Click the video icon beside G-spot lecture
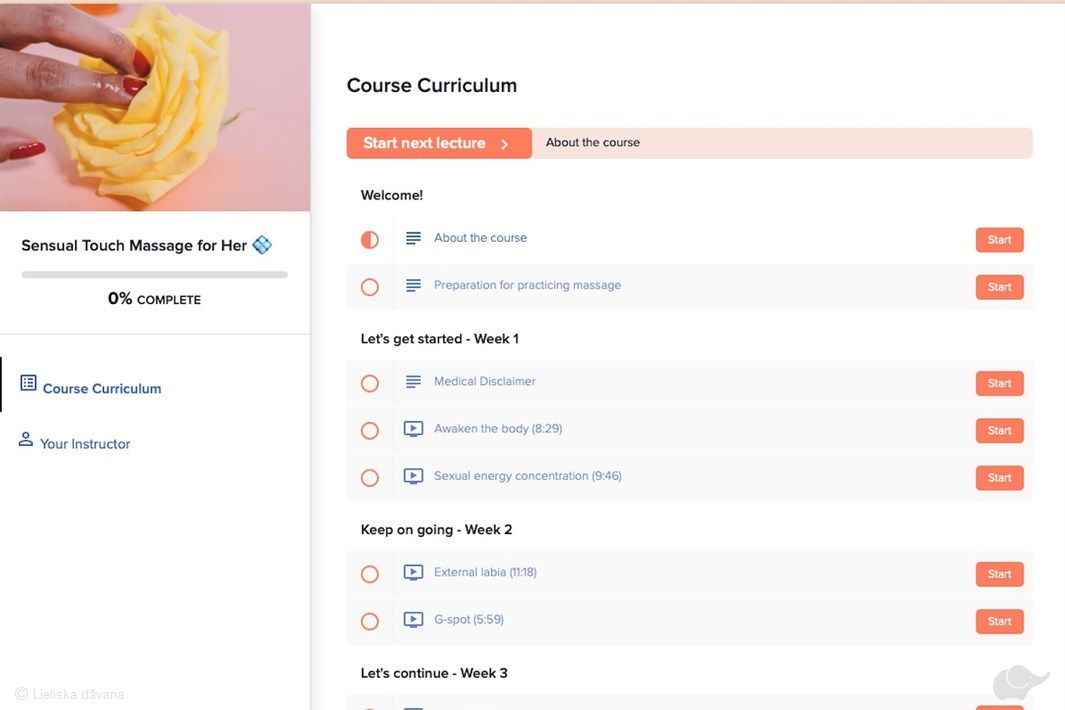Image resolution: width=1065 pixels, height=710 pixels. point(413,620)
